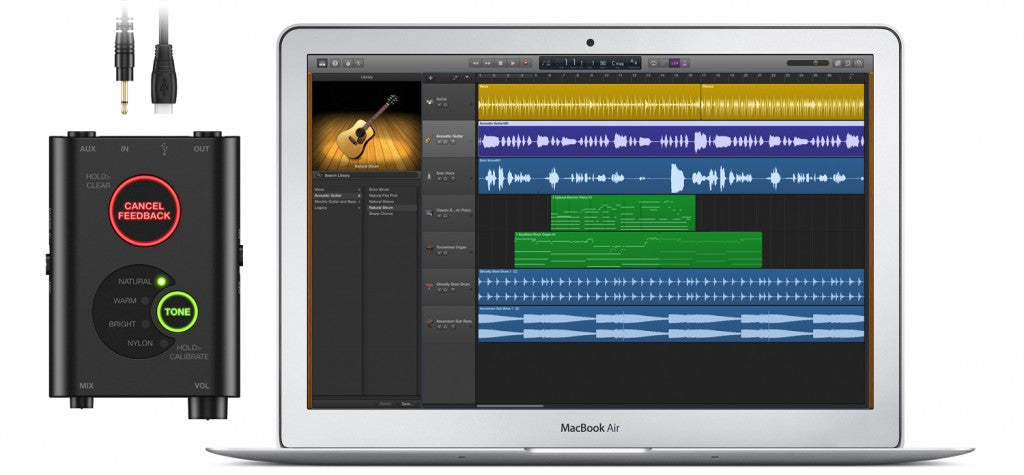
Task: Expand the Voice category in Library
Action: tap(359, 188)
